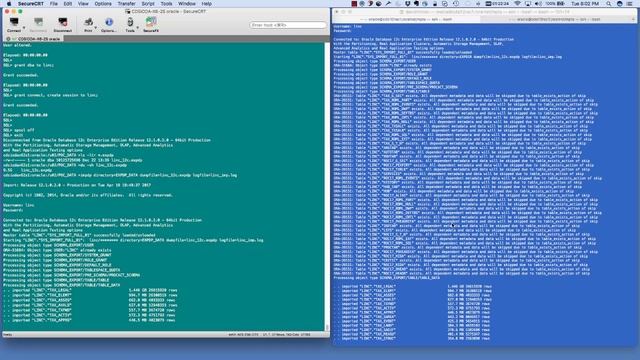Open the Options menu in menu bar
This screenshot has height=360, width=640.
coord(103,4)
